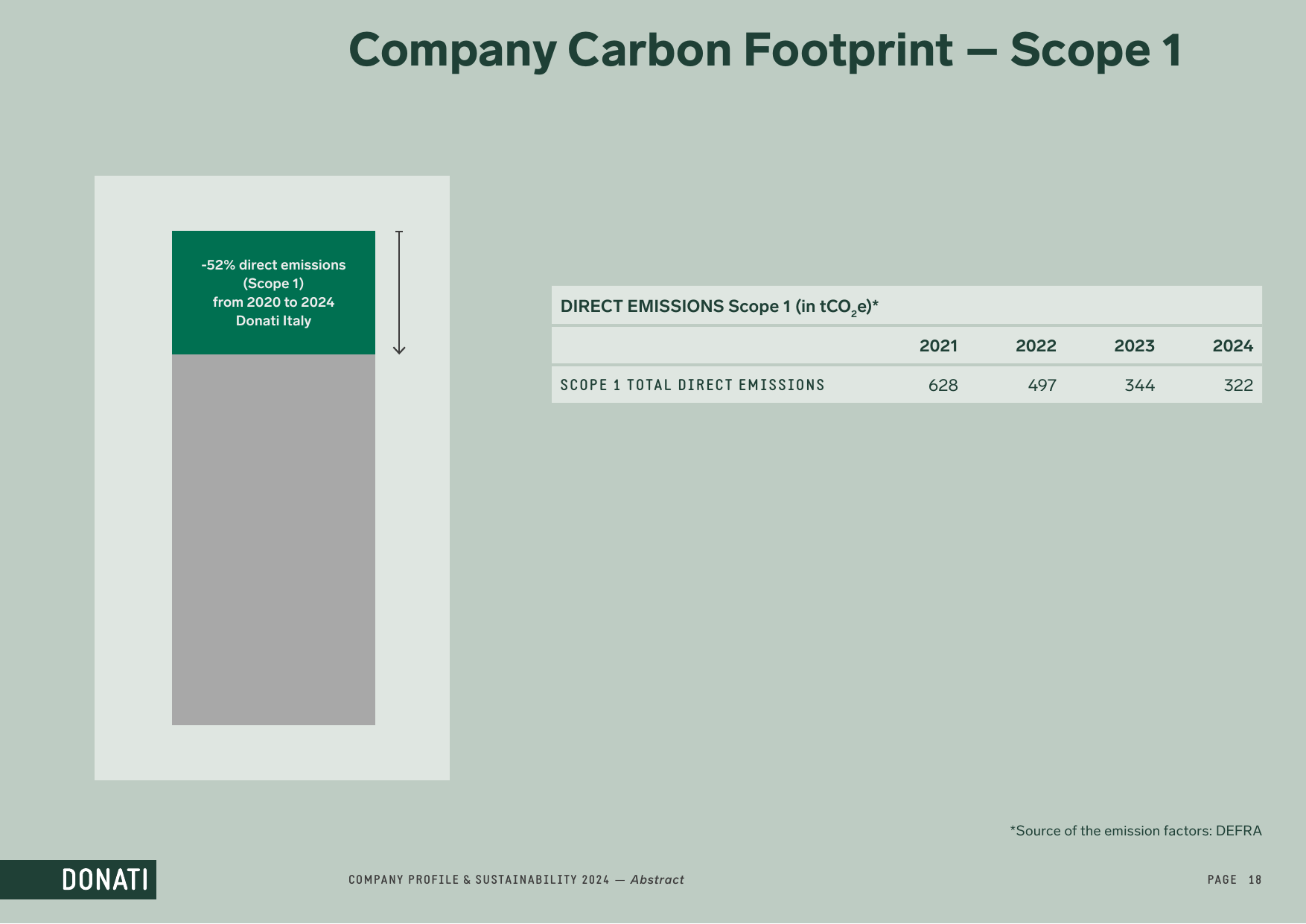Click the "SCOPE 1 TOTAL DIRECT EMISSIONS" row label
Screen dimensions: 1306x924
tap(692, 385)
